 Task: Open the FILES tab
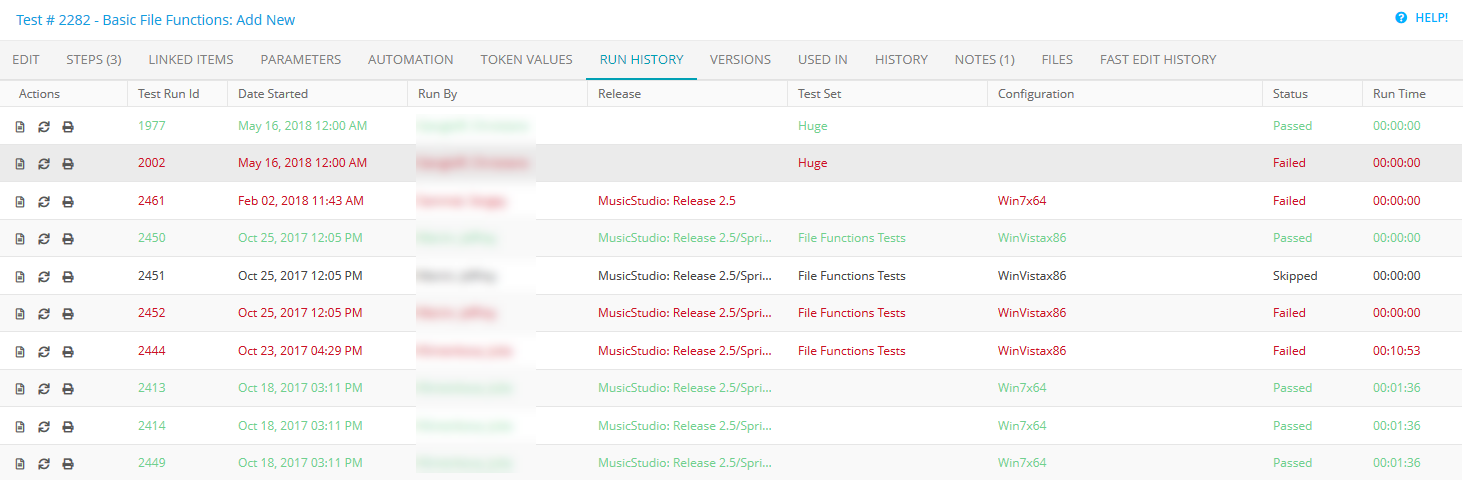coord(1057,60)
